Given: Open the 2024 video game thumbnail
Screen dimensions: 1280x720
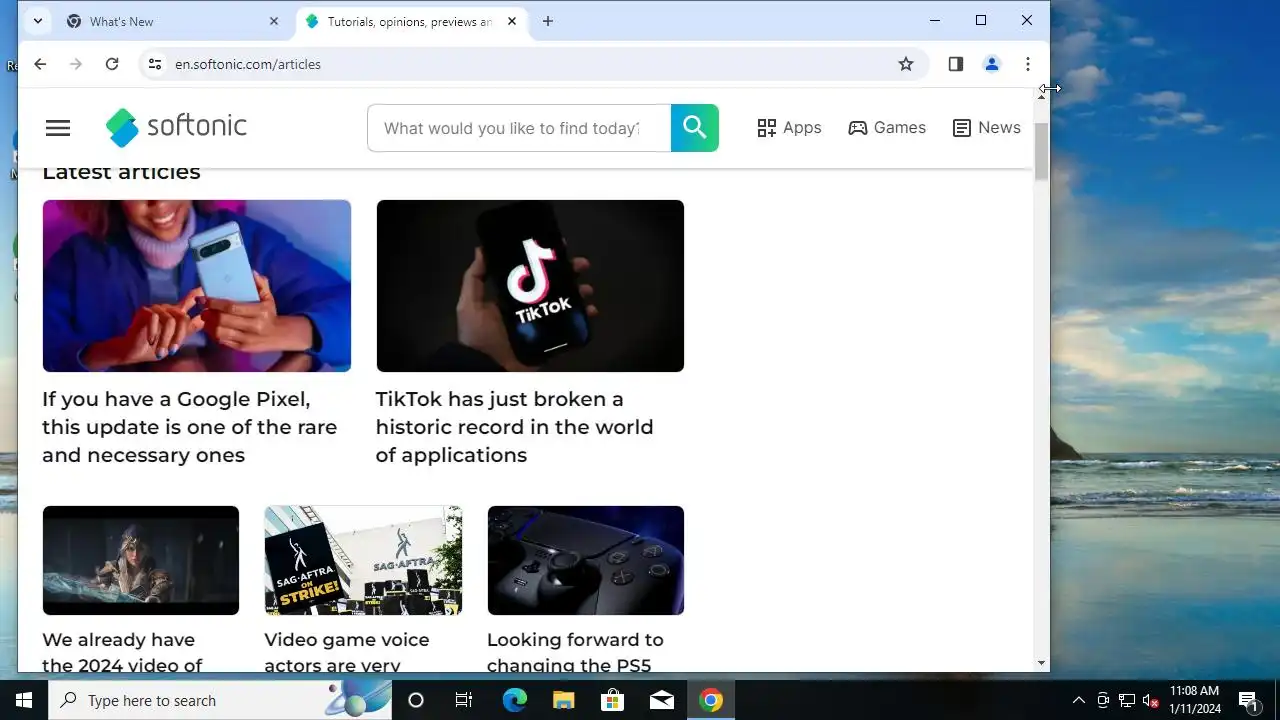Looking at the screenshot, I should (x=141, y=560).
